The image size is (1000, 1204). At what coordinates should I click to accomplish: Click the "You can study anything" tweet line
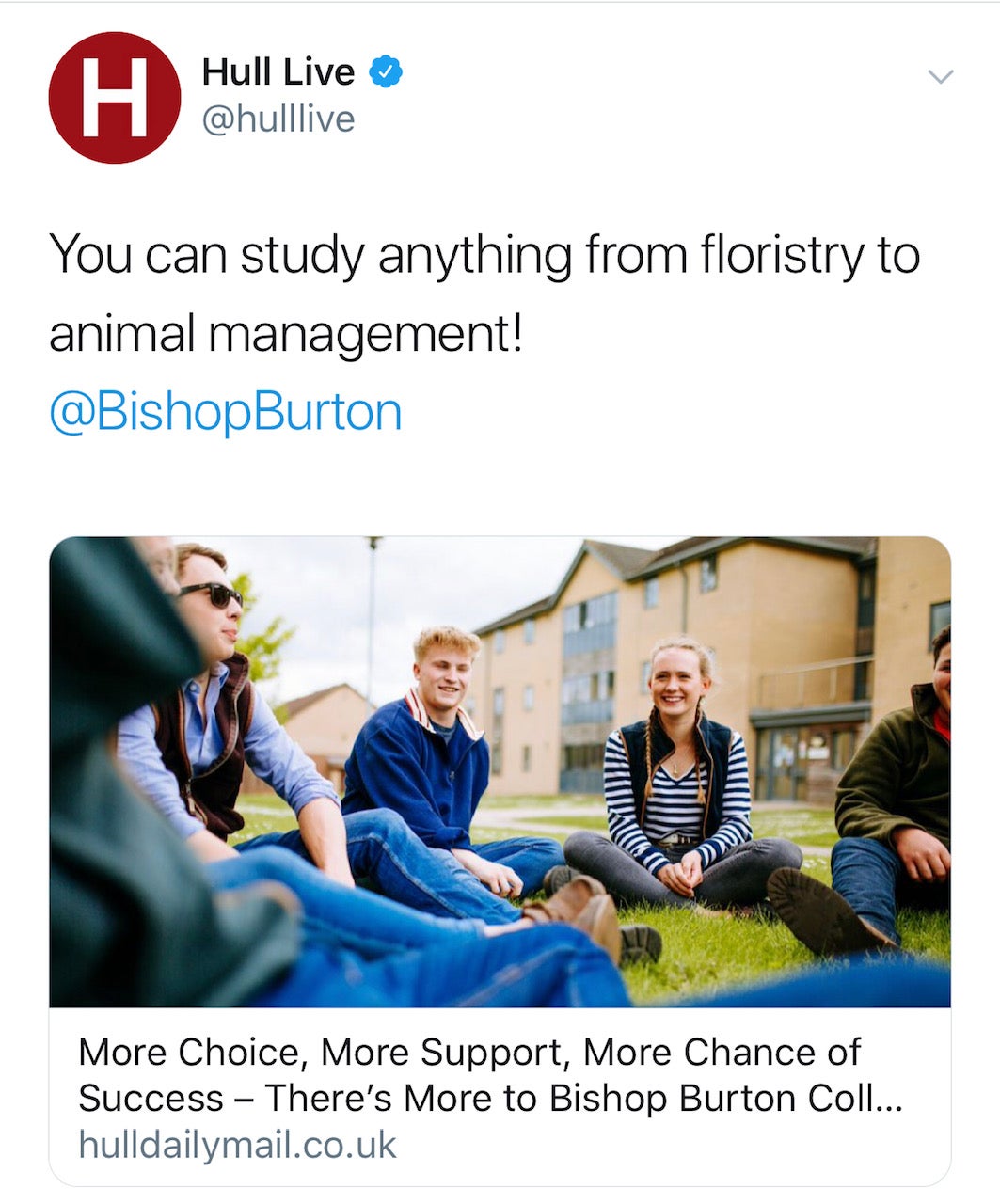484,255
